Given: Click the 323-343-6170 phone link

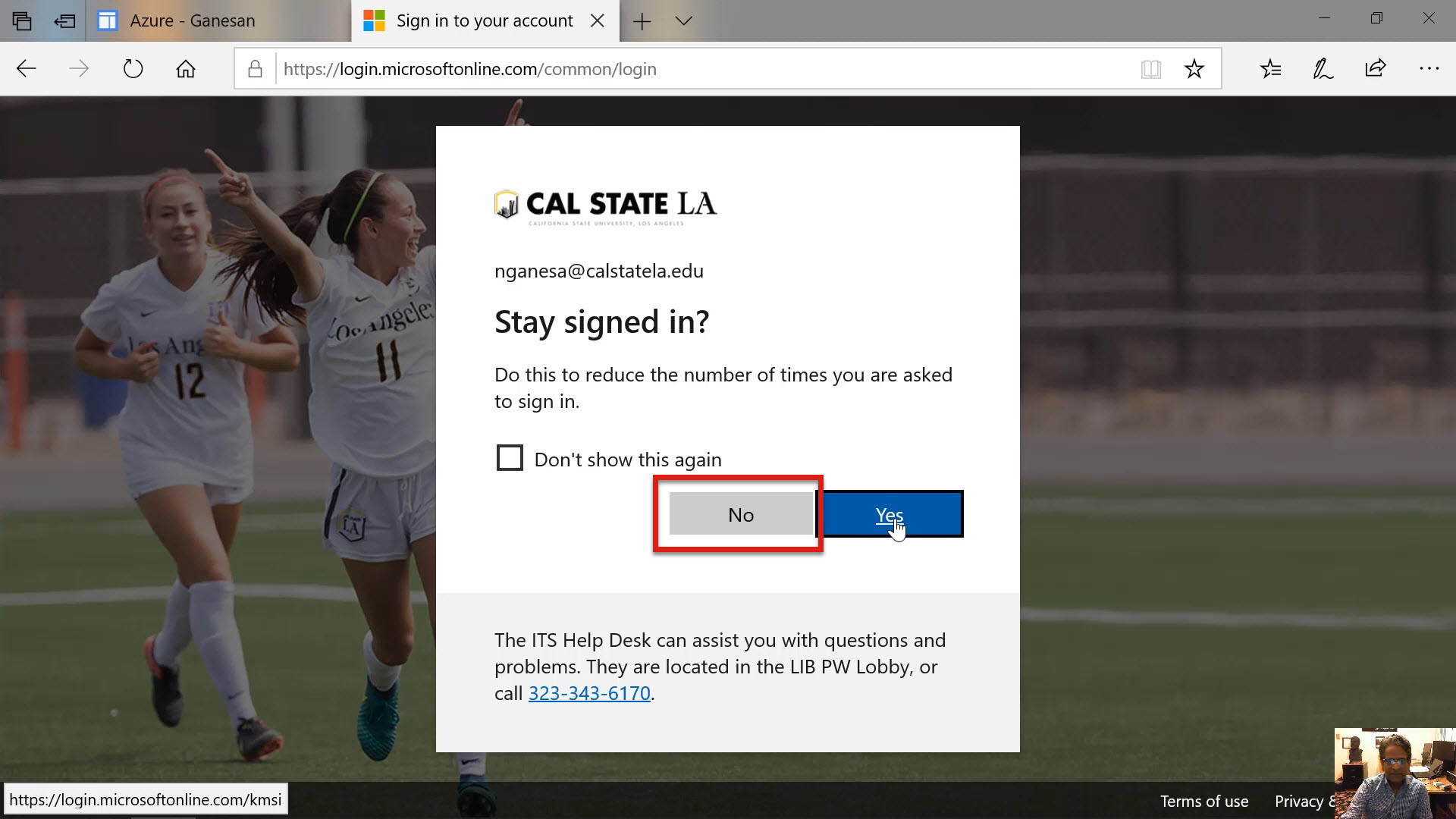Looking at the screenshot, I should 589,693.
